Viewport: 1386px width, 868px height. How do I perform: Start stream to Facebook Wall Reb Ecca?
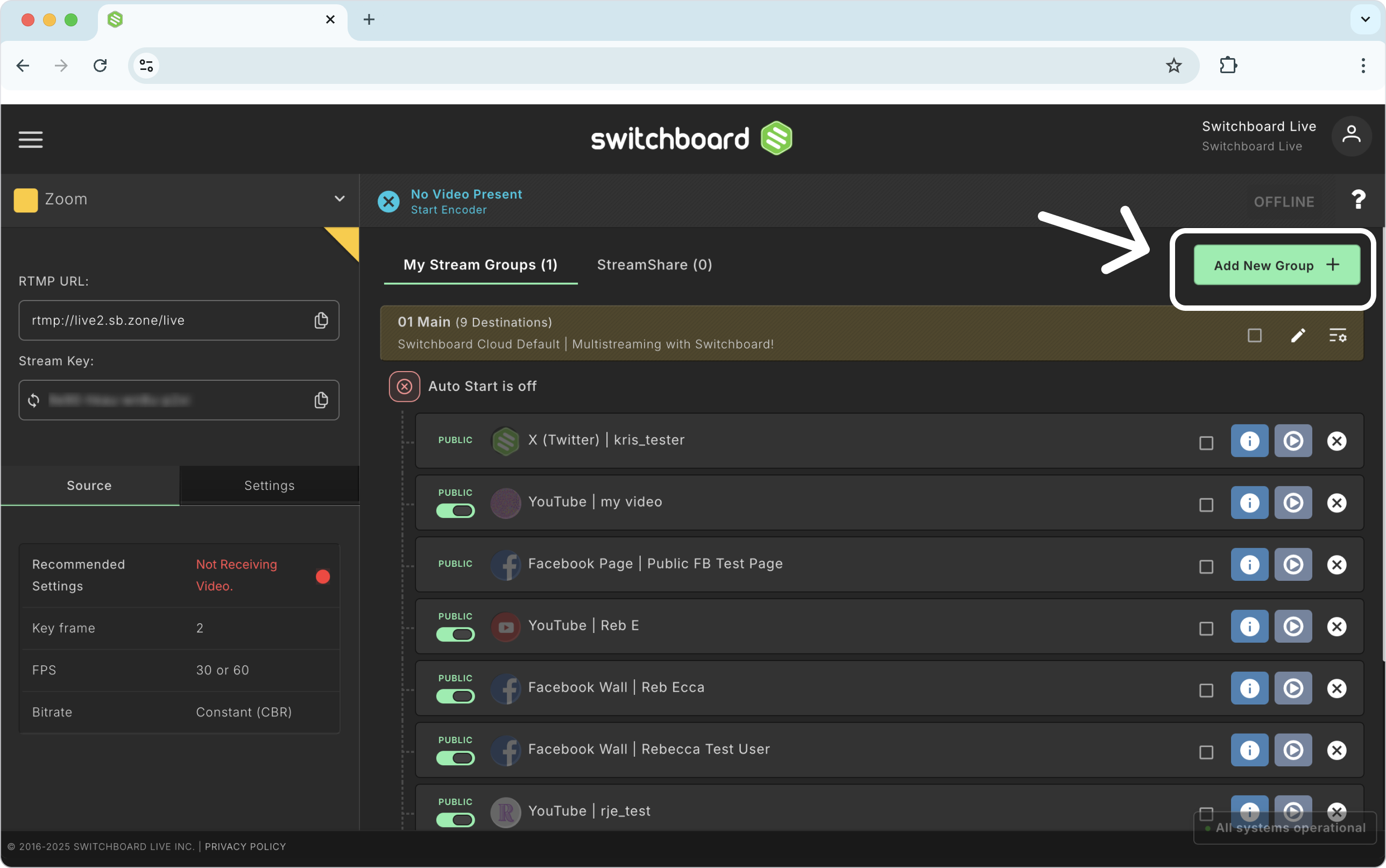(1293, 688)
